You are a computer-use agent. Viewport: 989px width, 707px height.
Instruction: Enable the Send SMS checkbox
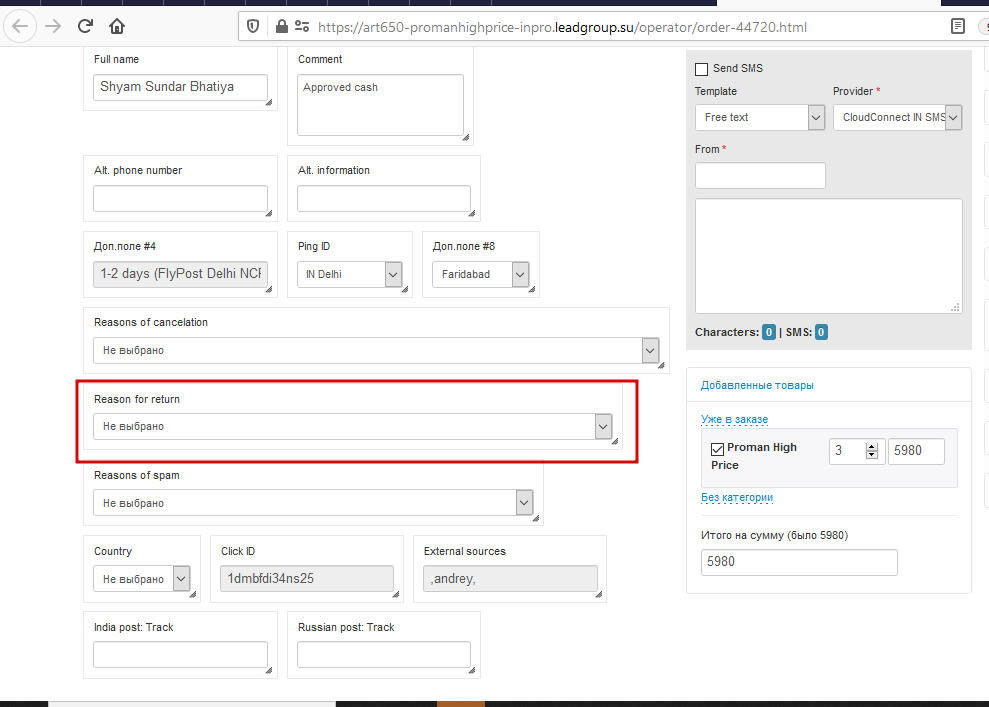tap(701, 69)
